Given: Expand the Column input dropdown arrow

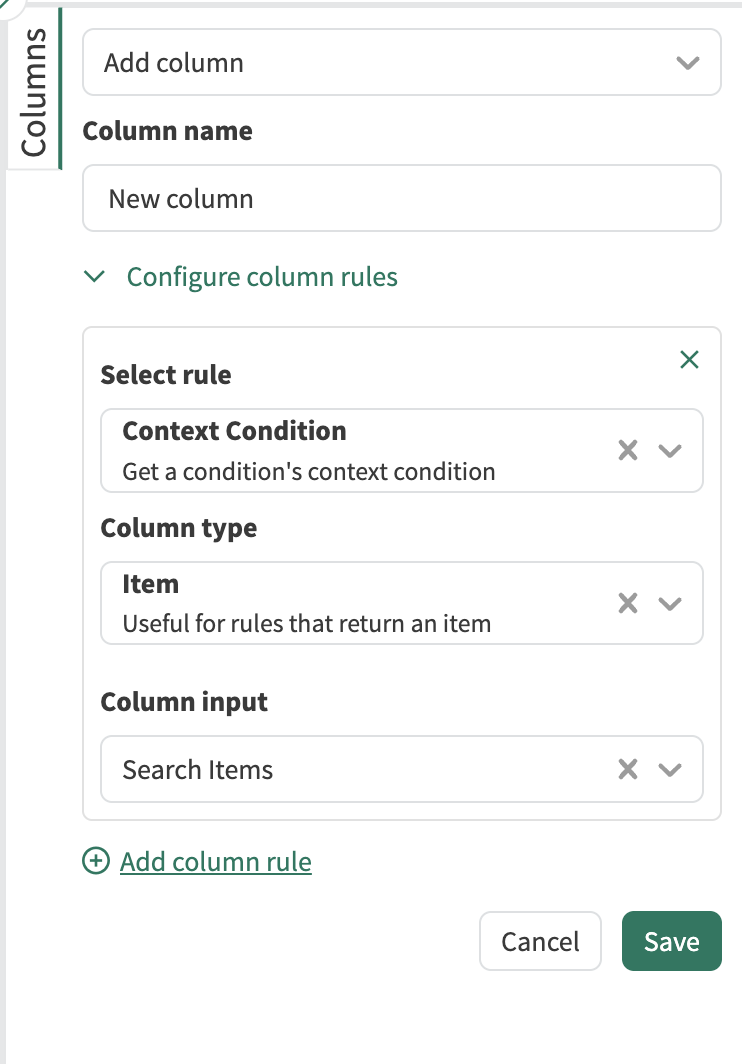Looking at the screenshot, I should (x=670, y=770).
